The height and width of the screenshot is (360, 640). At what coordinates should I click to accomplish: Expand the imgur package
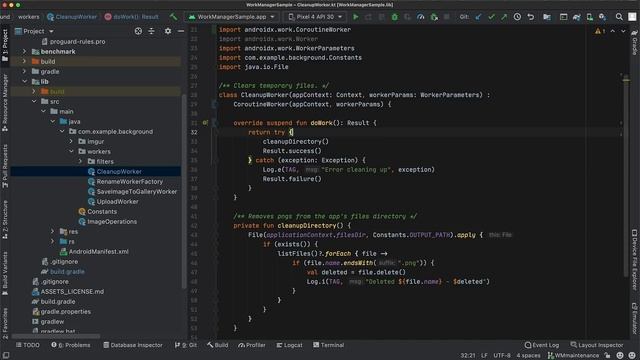coord(71,141)
